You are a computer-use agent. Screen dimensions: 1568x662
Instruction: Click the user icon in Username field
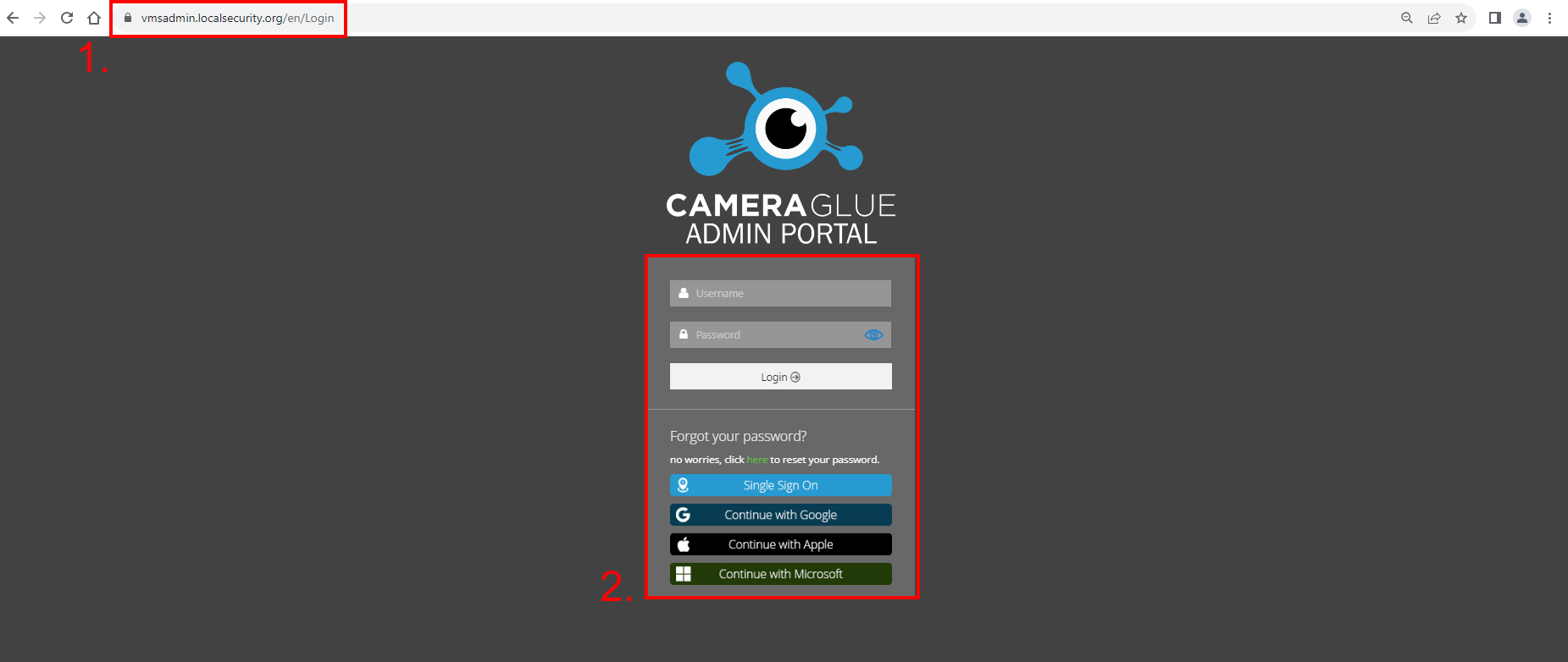tap(684, 293)
